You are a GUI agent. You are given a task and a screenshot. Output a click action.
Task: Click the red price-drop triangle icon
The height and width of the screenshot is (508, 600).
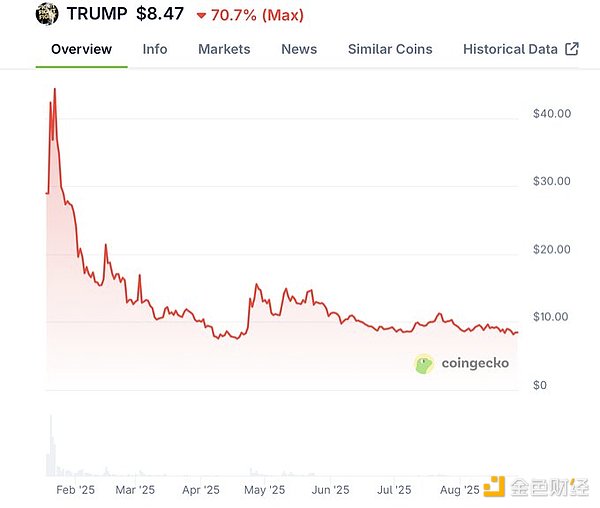[x=201, y=16]
